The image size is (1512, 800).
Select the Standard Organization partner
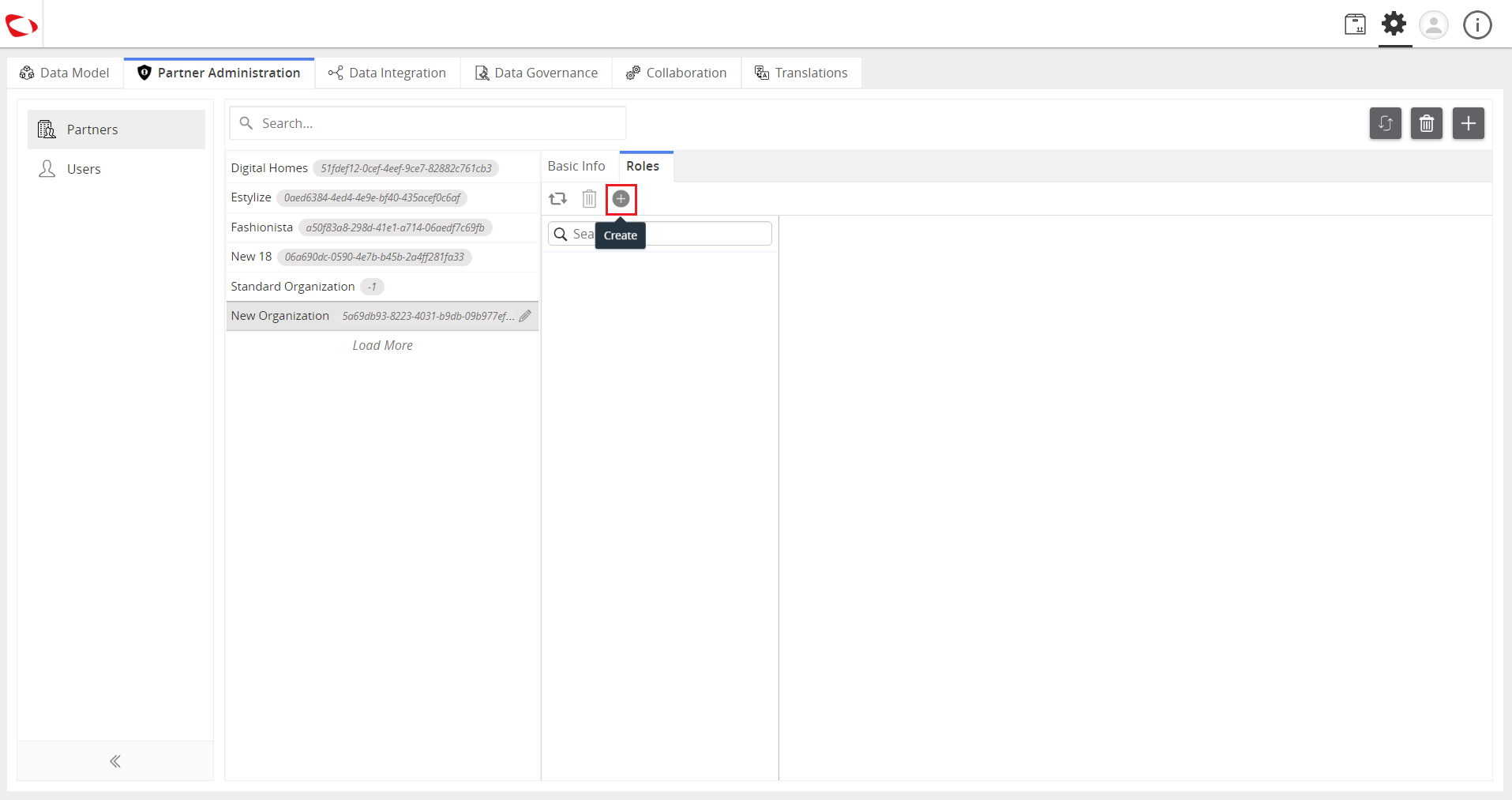pyautogui.click(x=382, y=287)
